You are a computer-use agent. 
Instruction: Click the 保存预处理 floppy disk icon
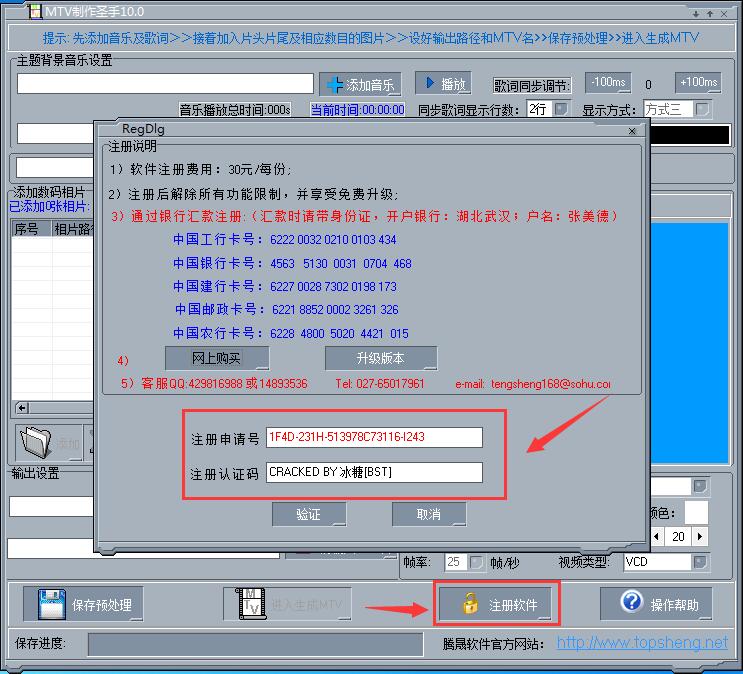(51, 604)
